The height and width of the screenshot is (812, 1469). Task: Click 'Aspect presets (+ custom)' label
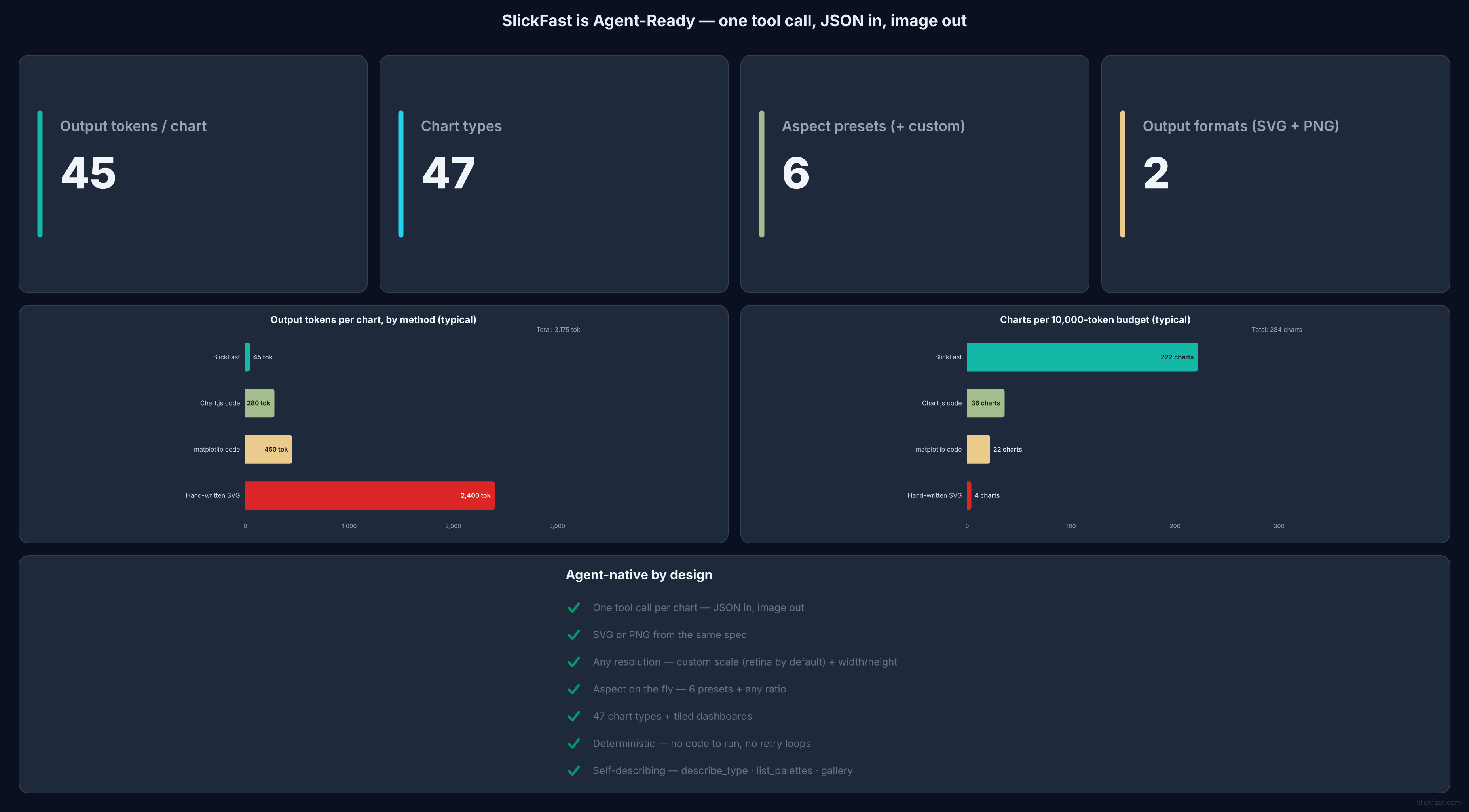(874, 126)
